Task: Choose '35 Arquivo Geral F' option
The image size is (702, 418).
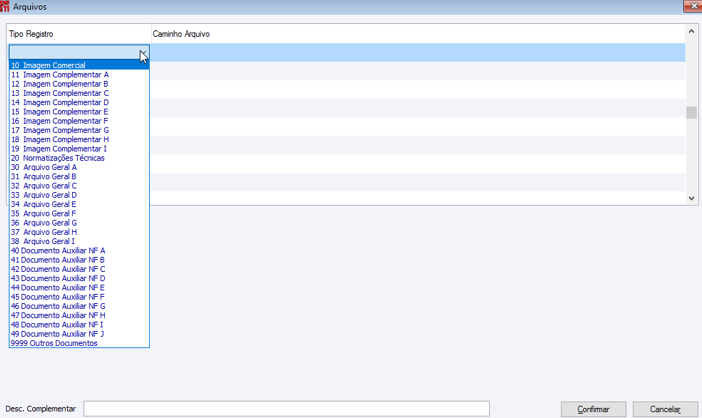Action: (79, 213)
